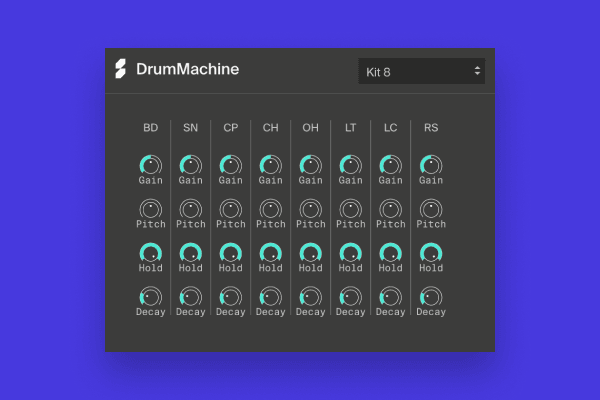600x400 pixels.
Task: Click the LC Gain knob
Action: click(x=390, y=165)
